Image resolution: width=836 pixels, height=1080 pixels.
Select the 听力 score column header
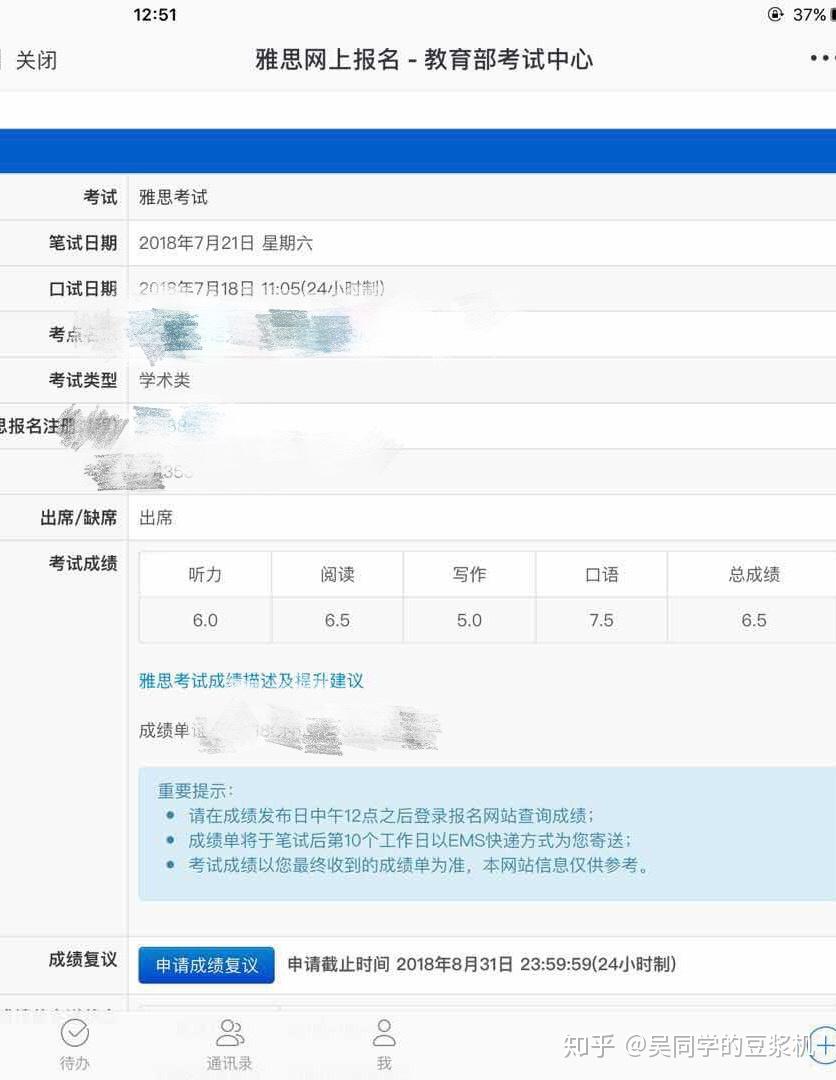(205, 574)
